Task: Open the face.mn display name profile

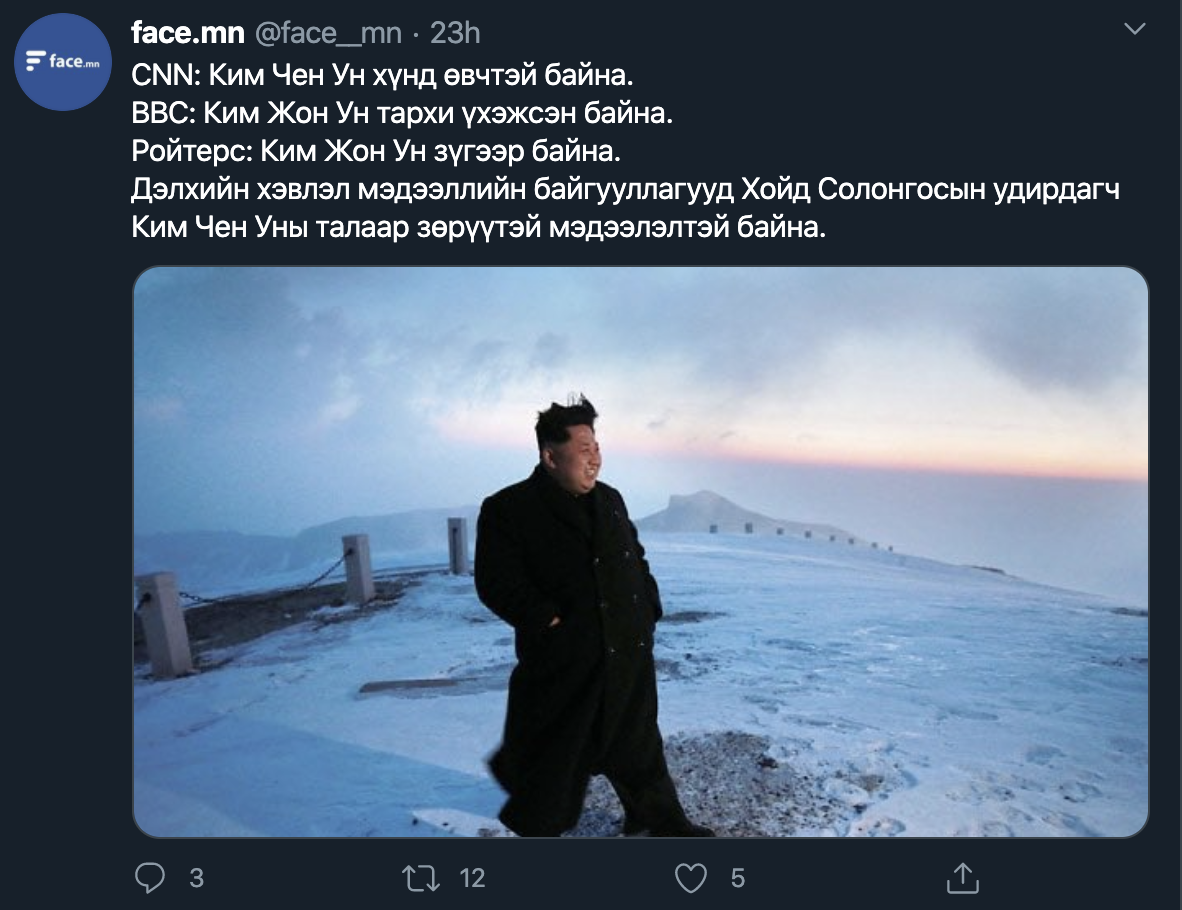Action: (188, 33)
